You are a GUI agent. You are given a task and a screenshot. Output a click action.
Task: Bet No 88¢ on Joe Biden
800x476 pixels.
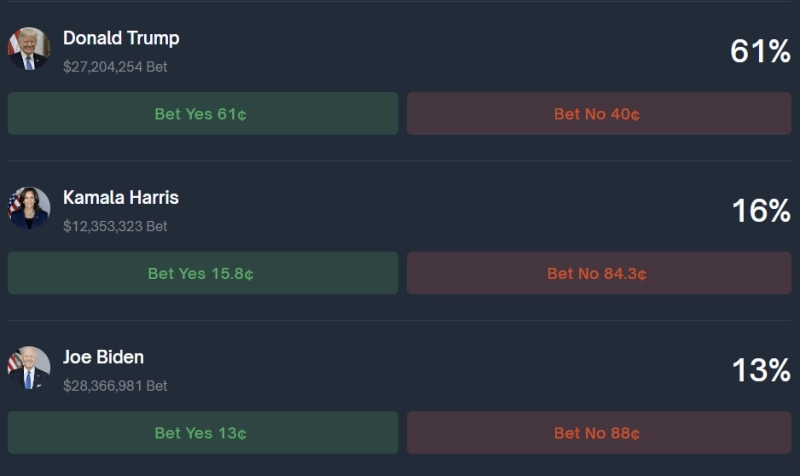[x=598, y=433]
